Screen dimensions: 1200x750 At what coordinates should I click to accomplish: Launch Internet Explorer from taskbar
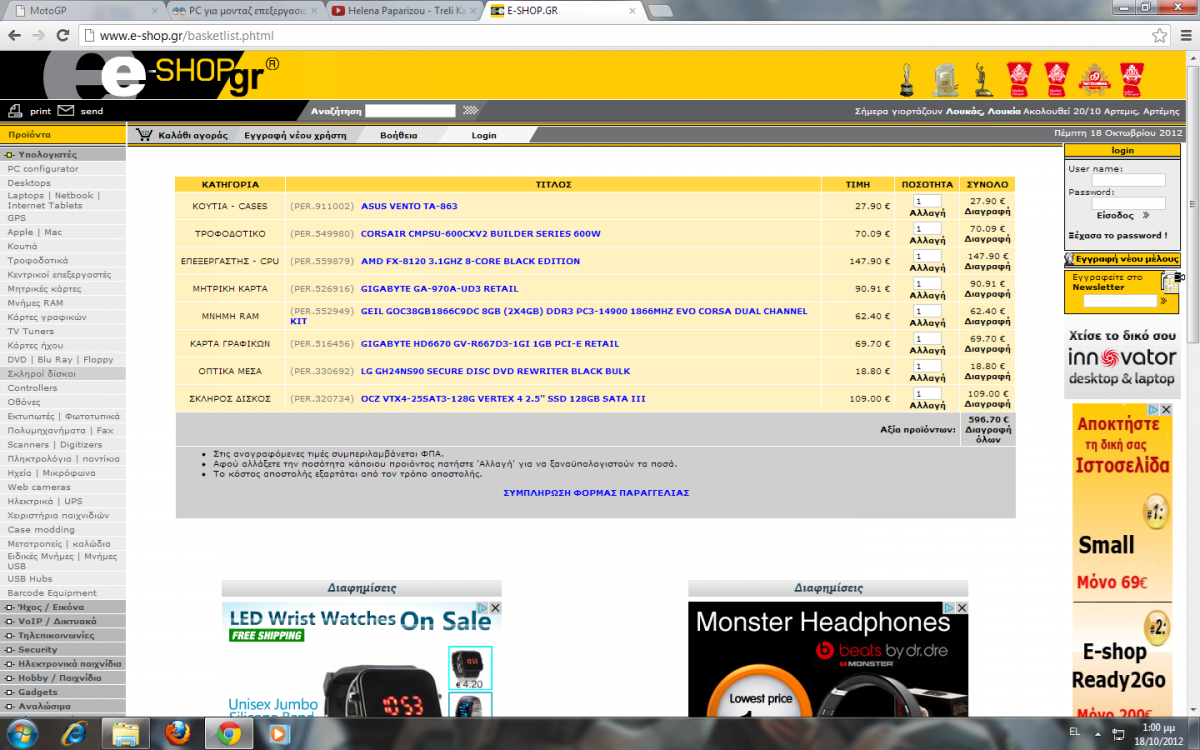pos(74,734)
